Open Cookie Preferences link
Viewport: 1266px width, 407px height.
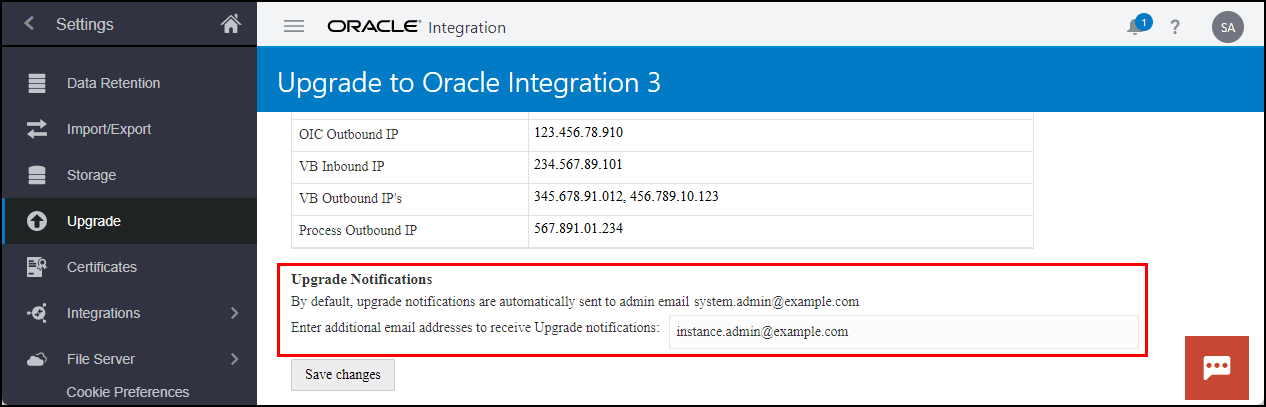tap(128, 392)
